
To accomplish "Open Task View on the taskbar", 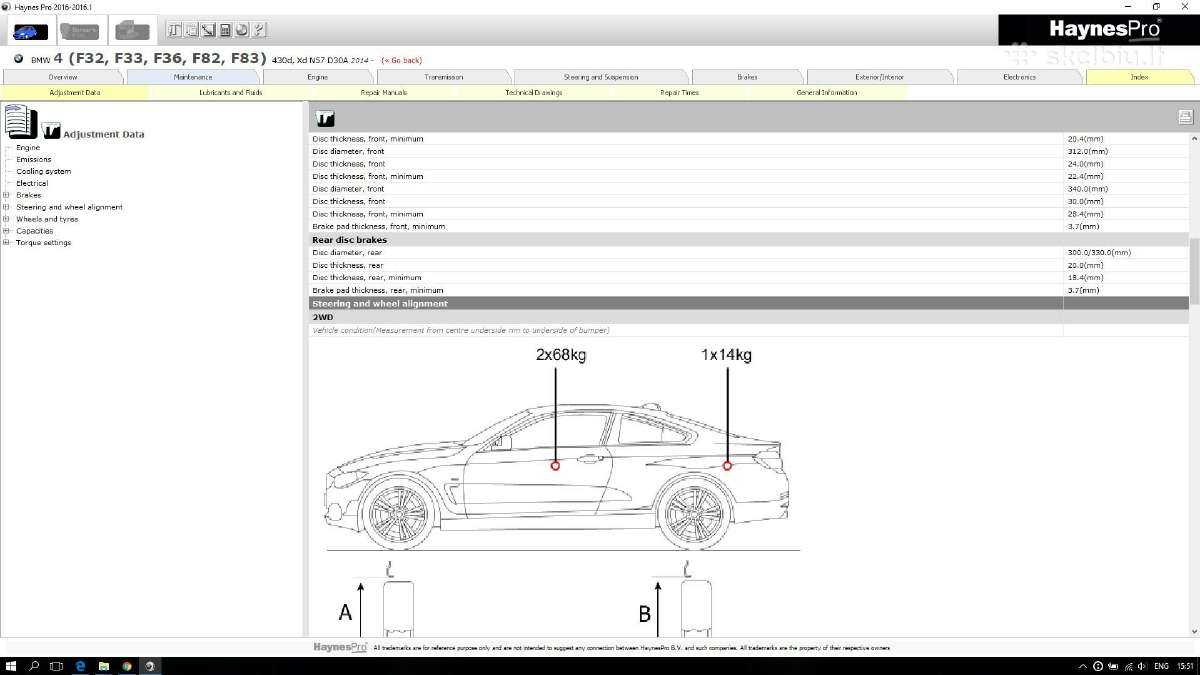I will coord(57,665).
